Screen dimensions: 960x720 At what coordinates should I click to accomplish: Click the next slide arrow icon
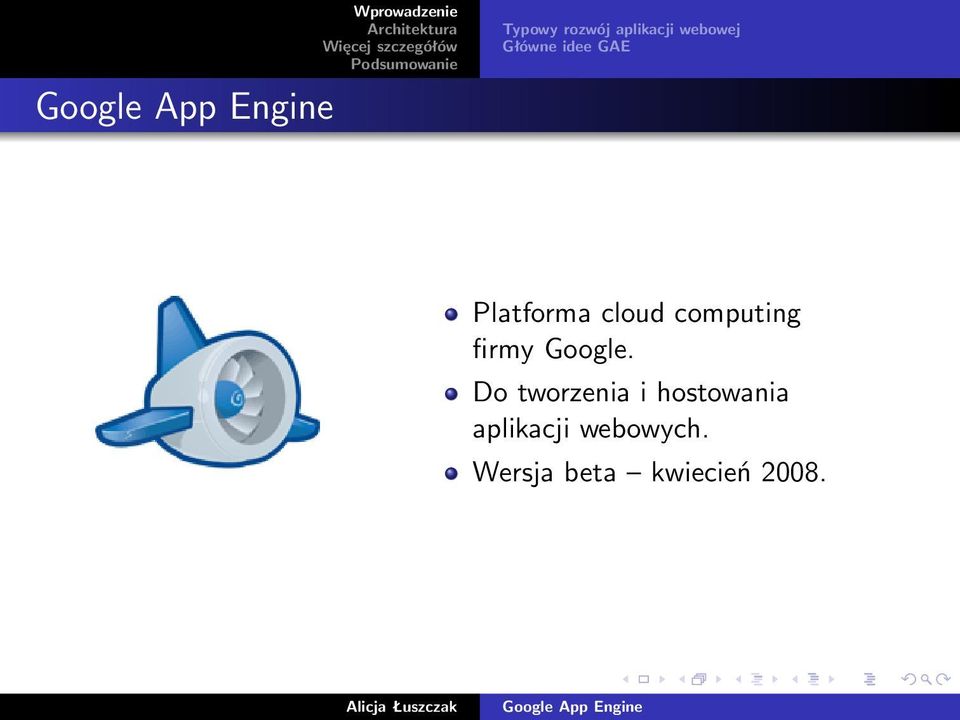point(662,679)
